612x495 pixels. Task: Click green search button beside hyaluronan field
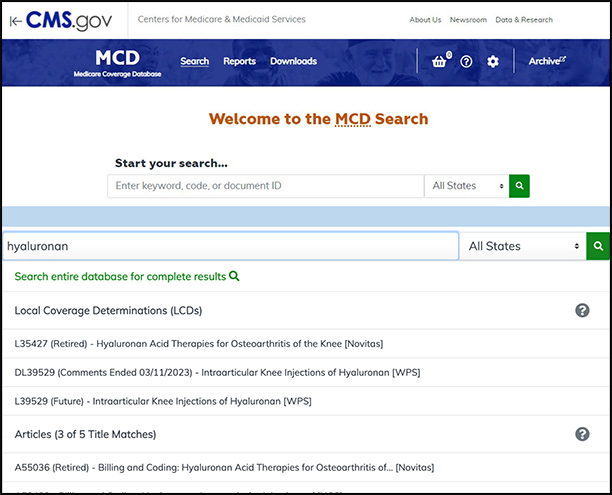pos(598,246)
